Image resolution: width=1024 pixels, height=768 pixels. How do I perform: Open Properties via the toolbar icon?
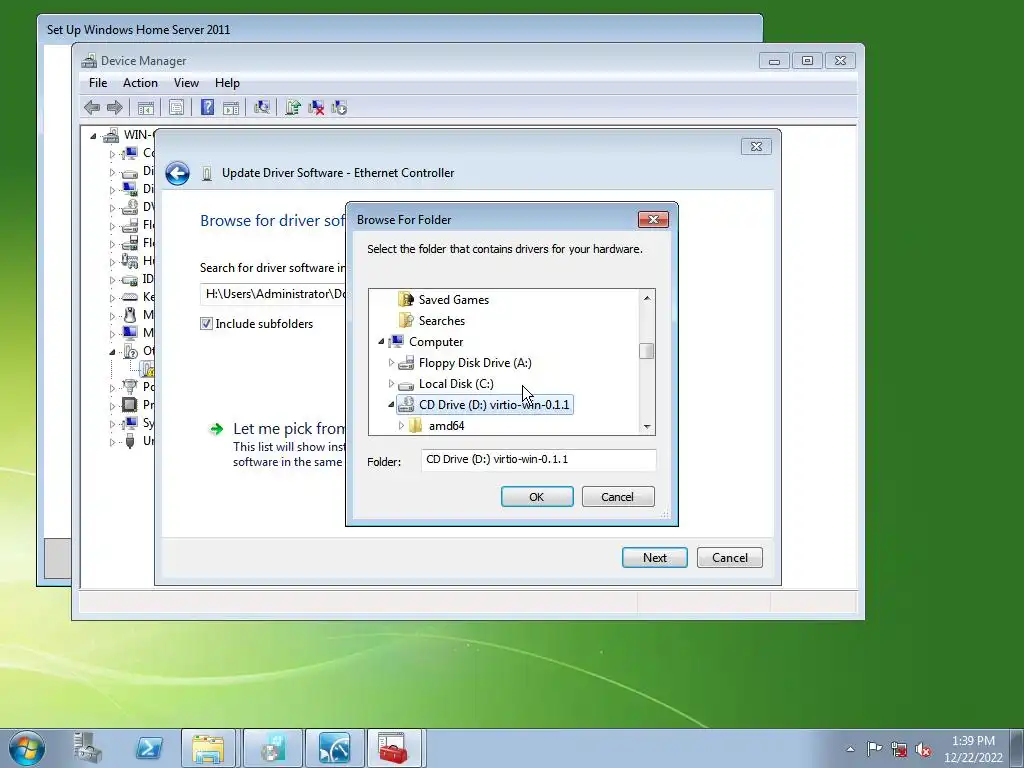(x=176, y=108)
